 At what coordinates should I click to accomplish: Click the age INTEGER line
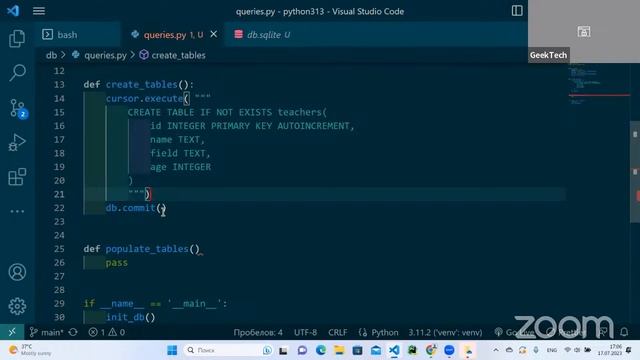click(180, 167)
